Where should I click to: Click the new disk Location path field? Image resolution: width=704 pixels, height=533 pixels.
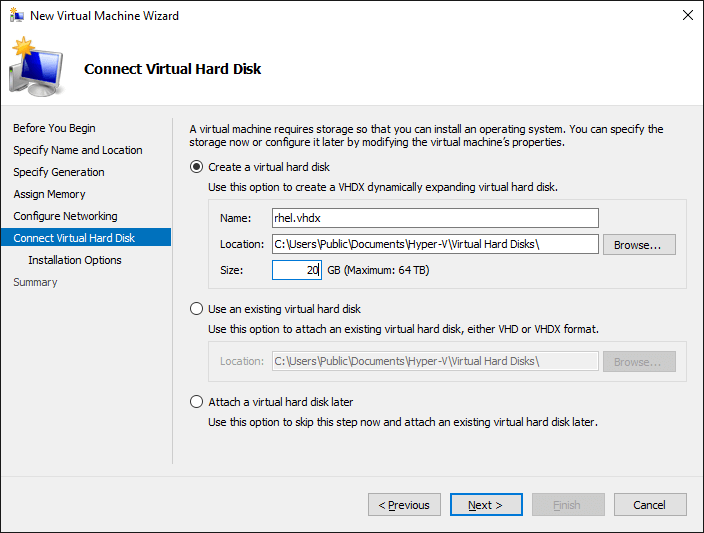(x=435, y=244)
